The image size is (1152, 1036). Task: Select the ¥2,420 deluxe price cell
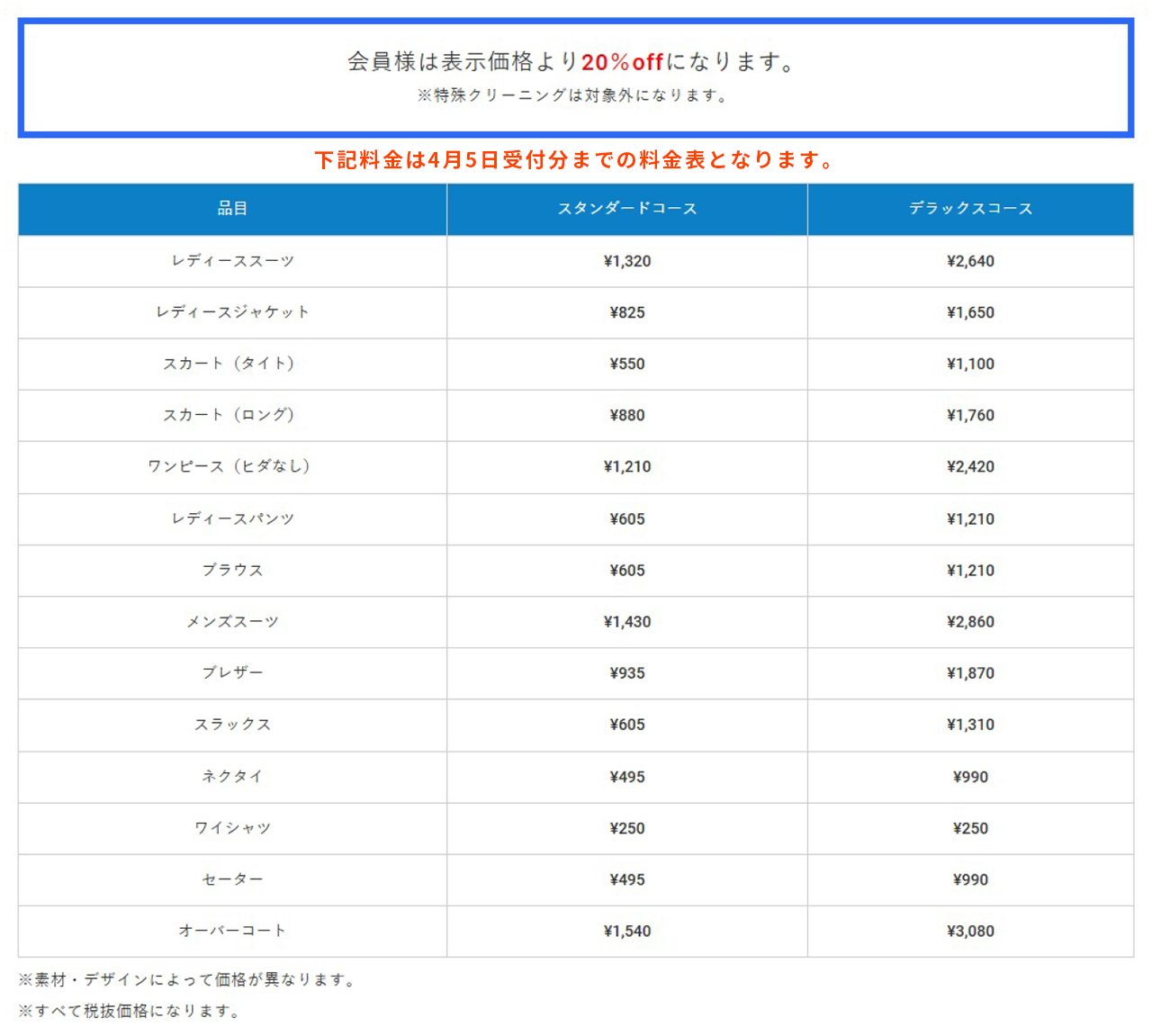tap(970, 466)
